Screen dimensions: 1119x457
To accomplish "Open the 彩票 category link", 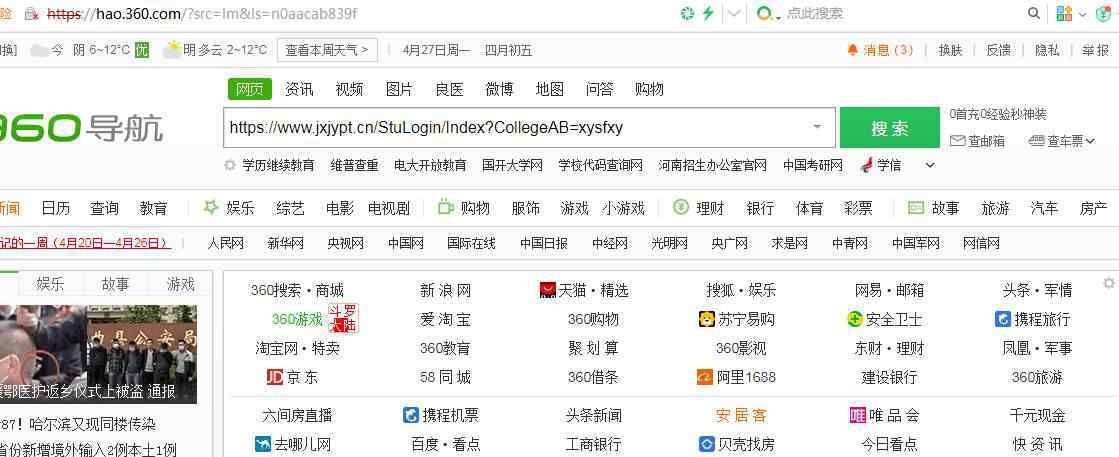I will pyautogui.click(x=859, y=208).
